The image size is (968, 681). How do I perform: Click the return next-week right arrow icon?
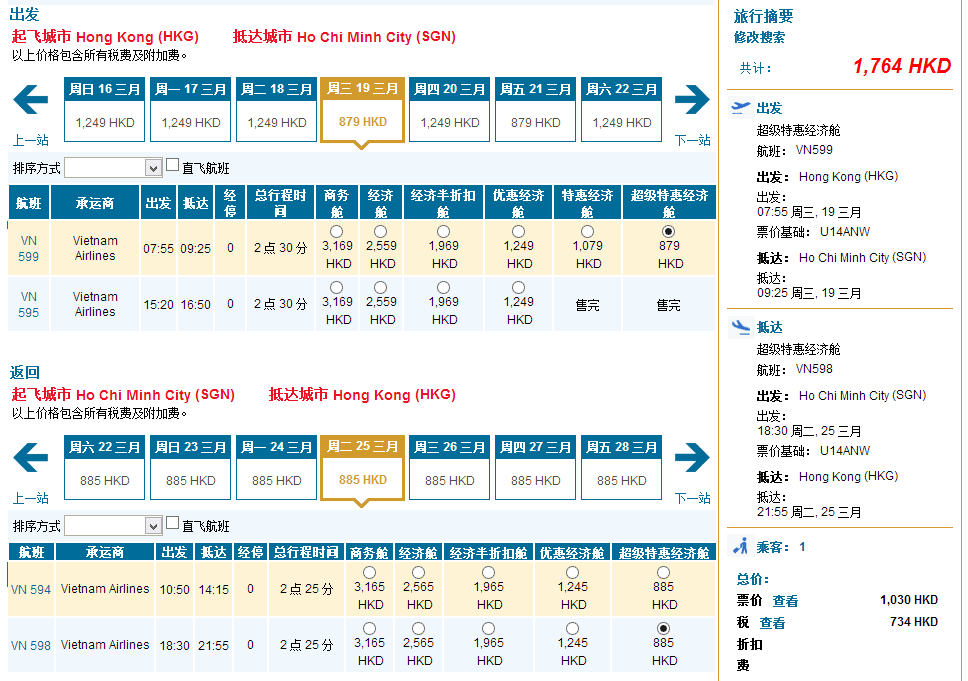pyautogui.click(x=692, y=458)
